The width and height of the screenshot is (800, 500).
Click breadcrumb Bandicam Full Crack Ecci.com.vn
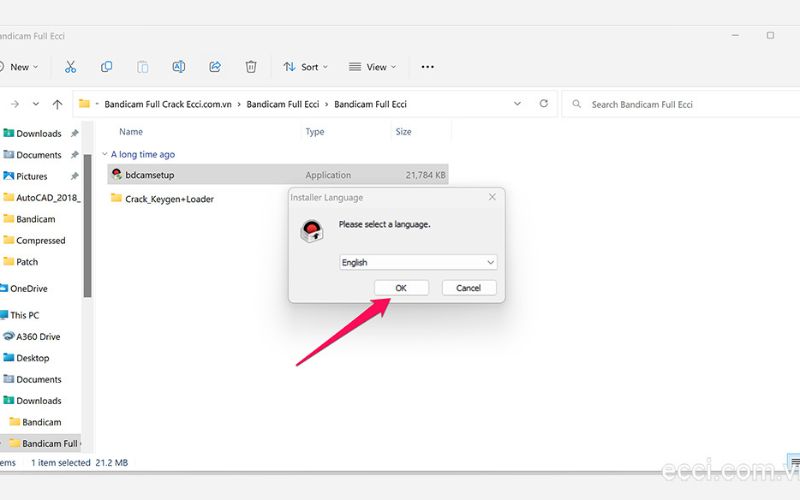click(168, 104)
